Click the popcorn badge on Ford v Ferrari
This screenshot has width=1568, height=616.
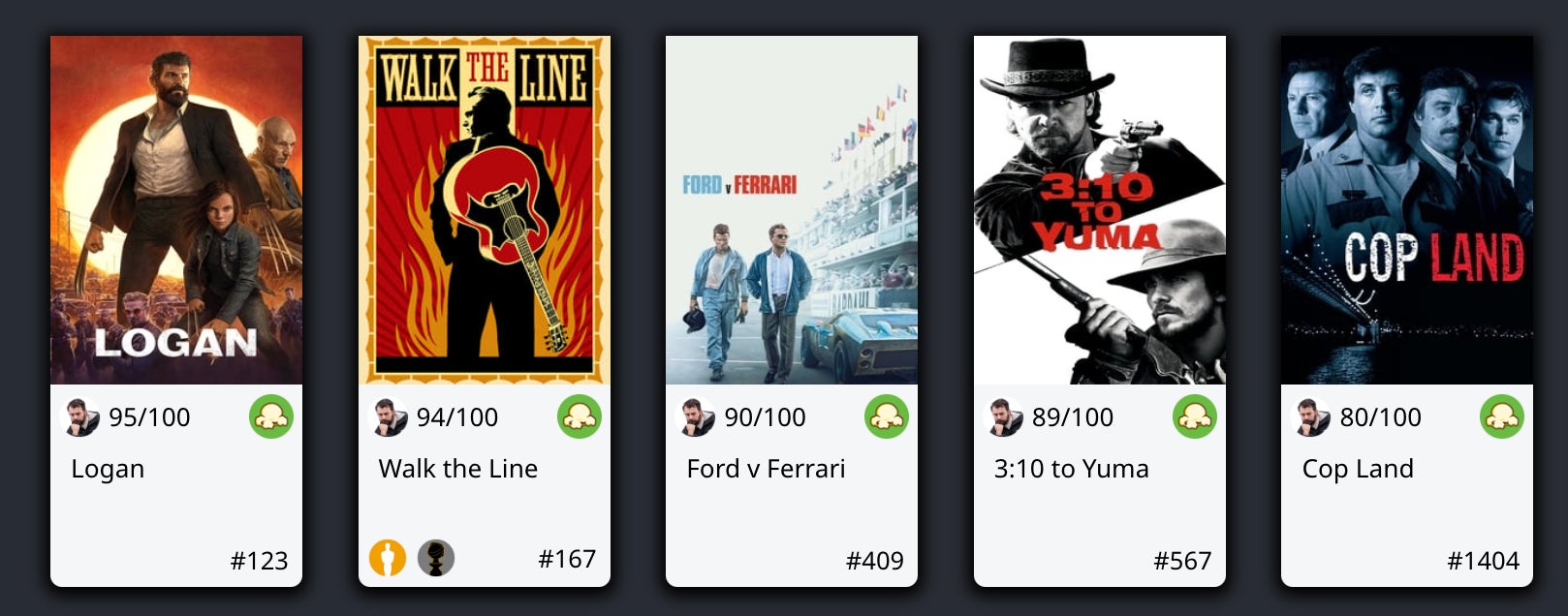(887, 416)
